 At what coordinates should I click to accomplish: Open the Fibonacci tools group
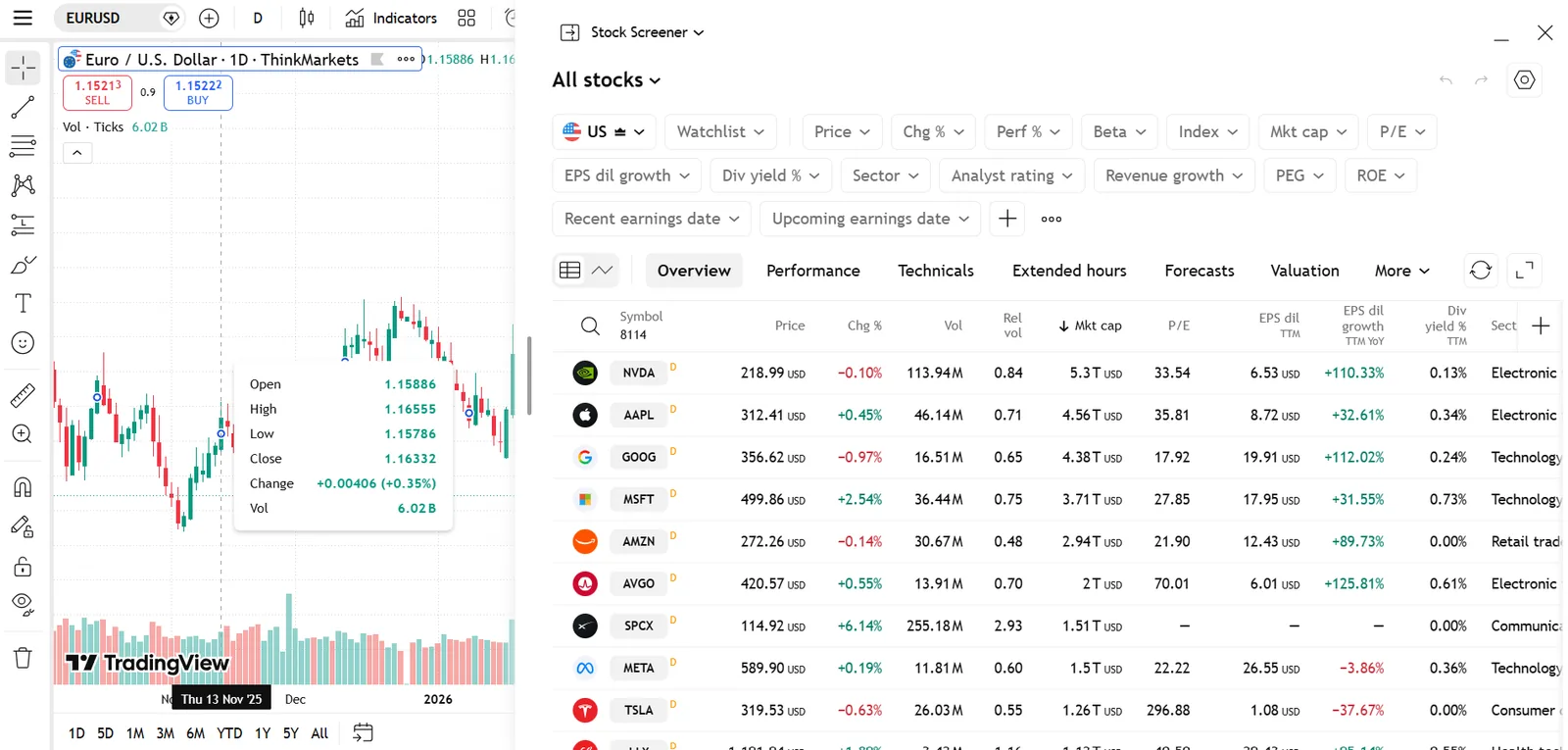23,146
